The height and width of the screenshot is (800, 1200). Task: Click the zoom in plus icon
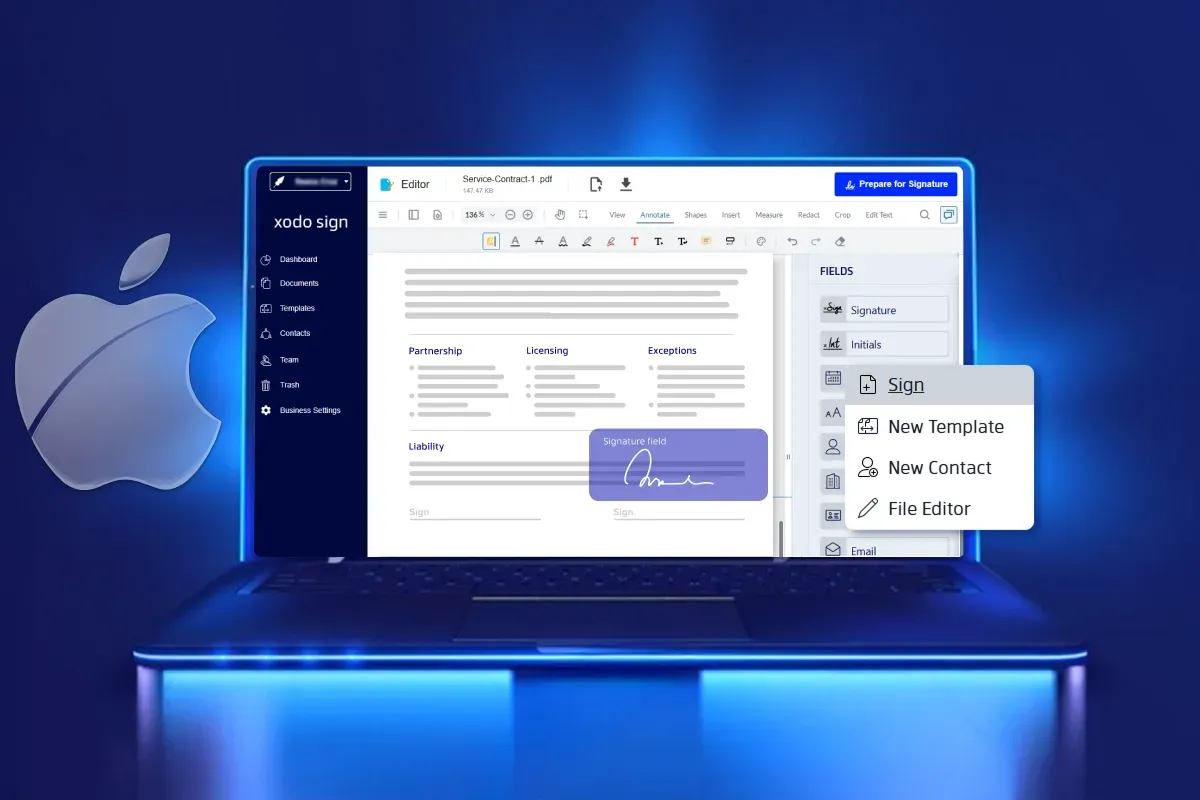pos(528,215)
